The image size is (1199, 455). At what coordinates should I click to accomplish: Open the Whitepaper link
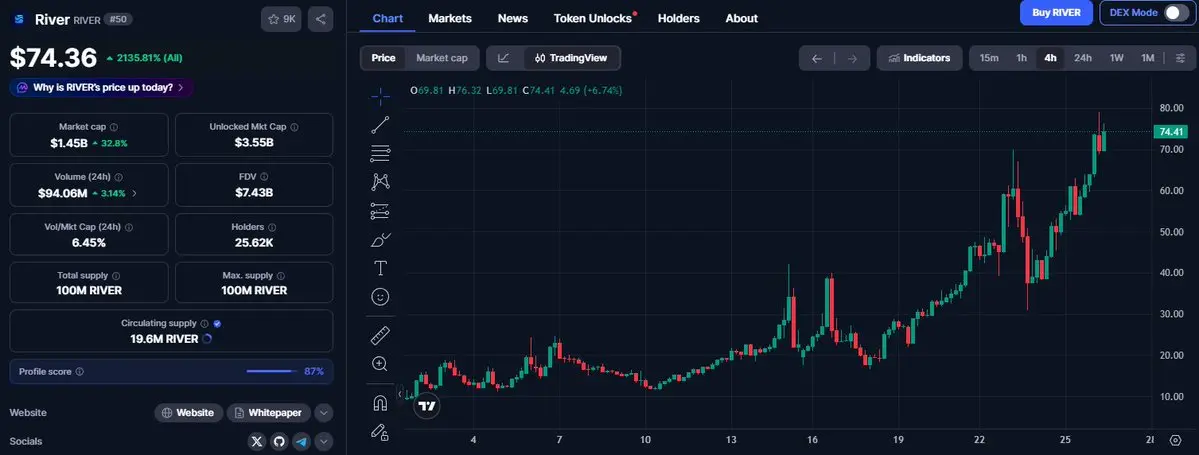tap(269, 413)
